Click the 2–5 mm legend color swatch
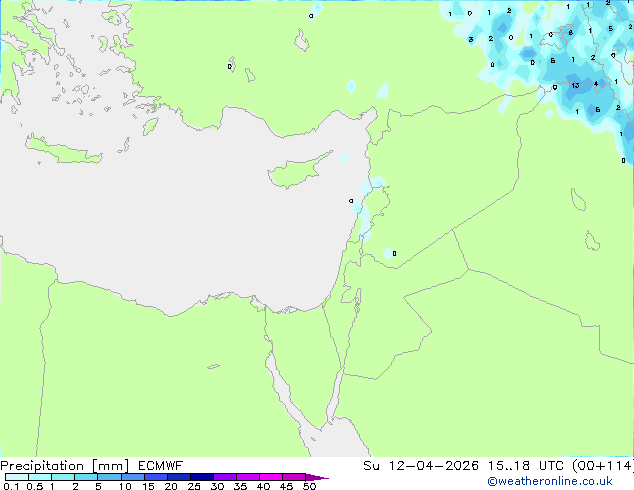The width and height of the screenshot is (634, 490). pos(86,477)
